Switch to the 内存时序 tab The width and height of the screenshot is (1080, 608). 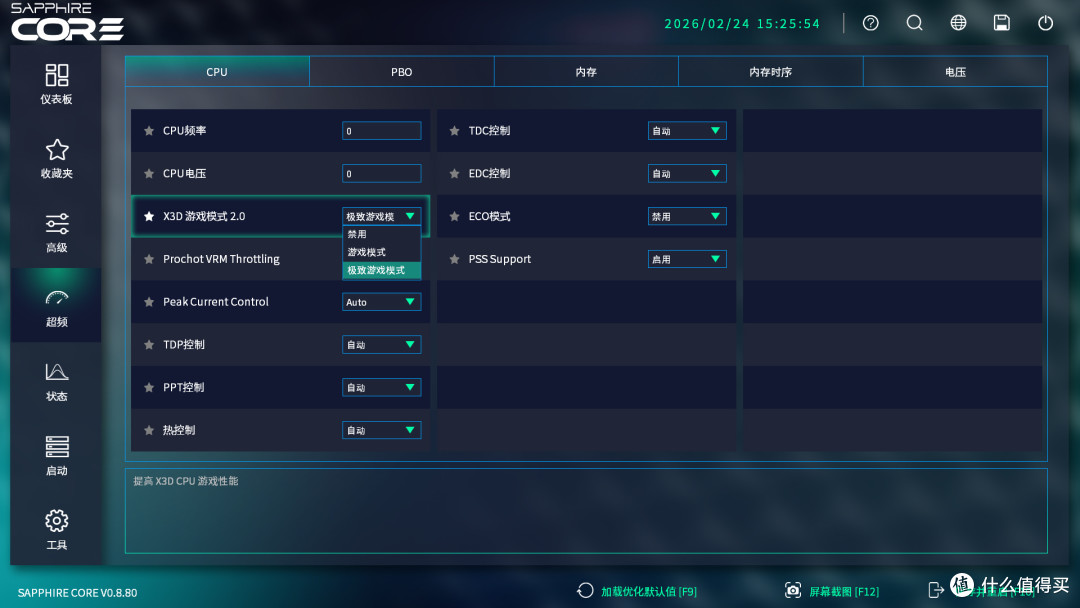pyautogui.click(x=771, y=72)
